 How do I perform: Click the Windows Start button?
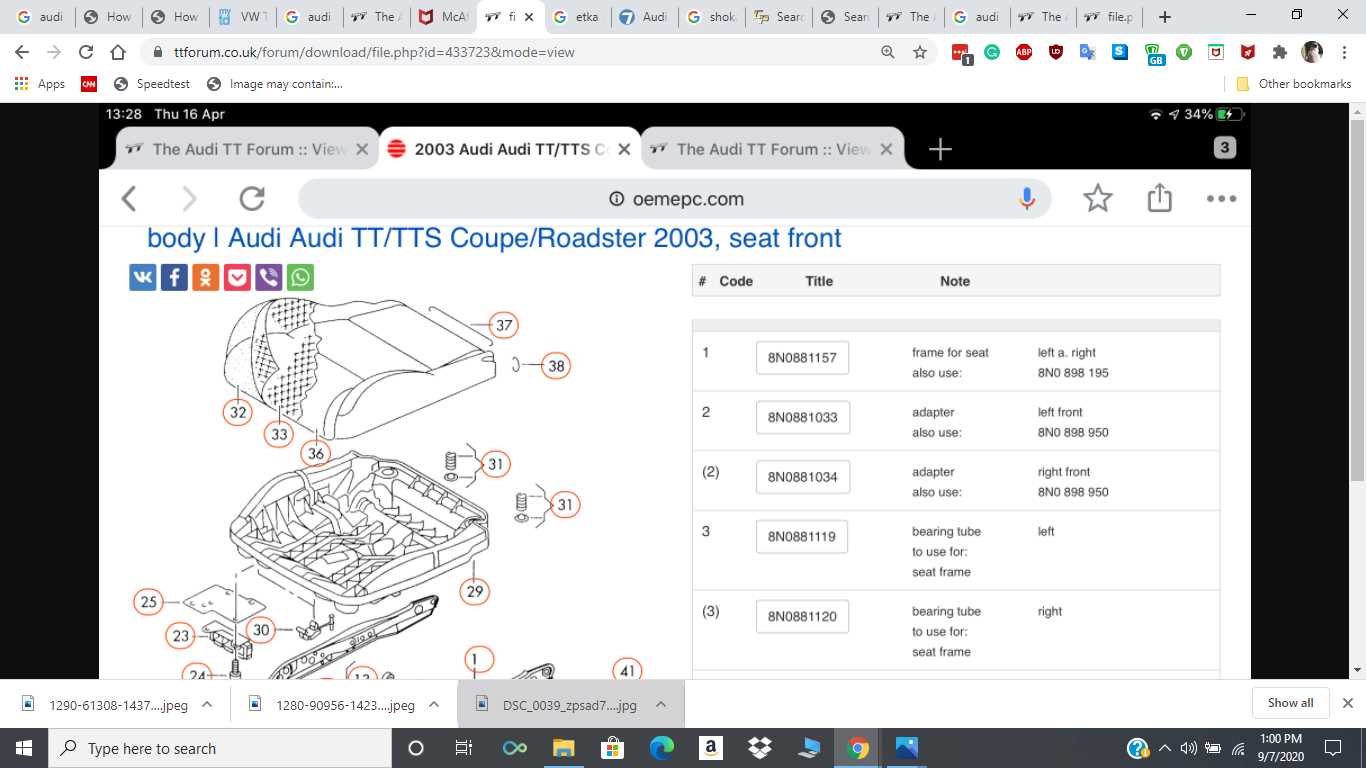pyautogui.click(x=24, y=748)
